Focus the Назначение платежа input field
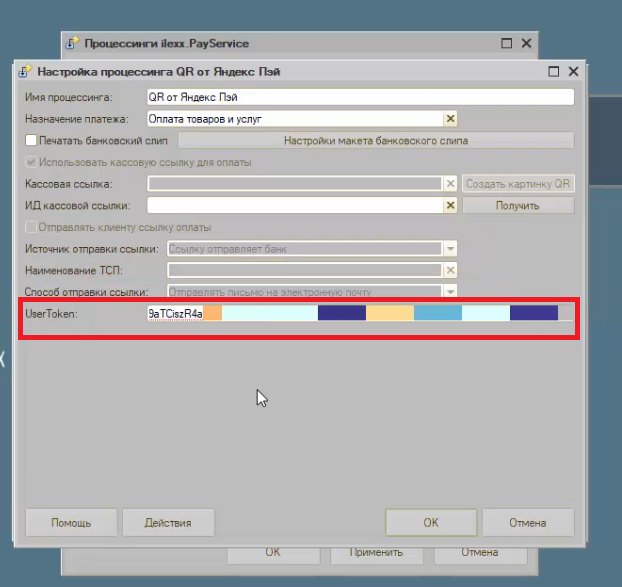The height and width of the screenshot is (587, 622). pyautogui.click(x=295, y=119)
